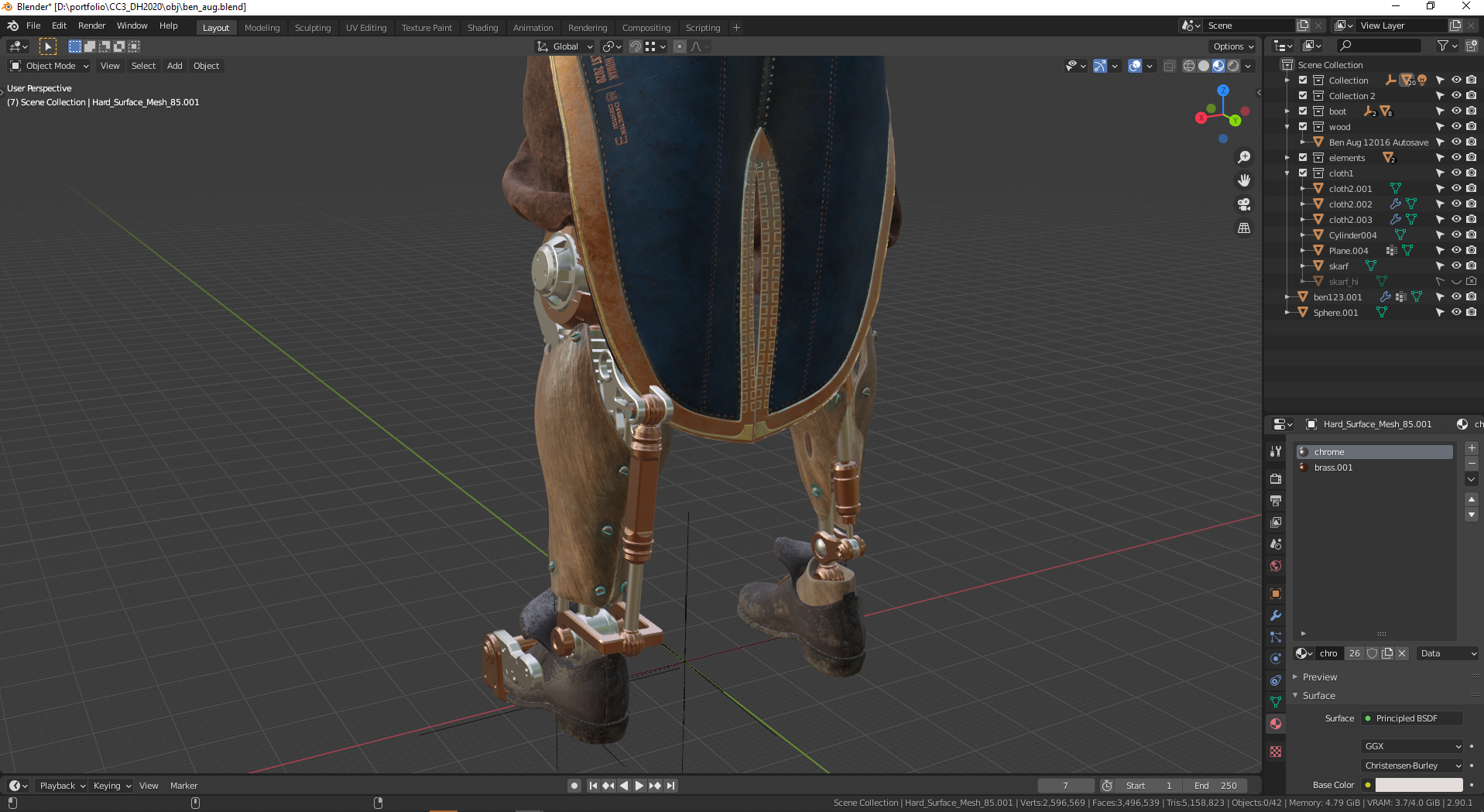Image resolution: width=1484 pixels, height=812 pixels.
Task: Collapse the Surface panel
Action: tap(1319, 695)
